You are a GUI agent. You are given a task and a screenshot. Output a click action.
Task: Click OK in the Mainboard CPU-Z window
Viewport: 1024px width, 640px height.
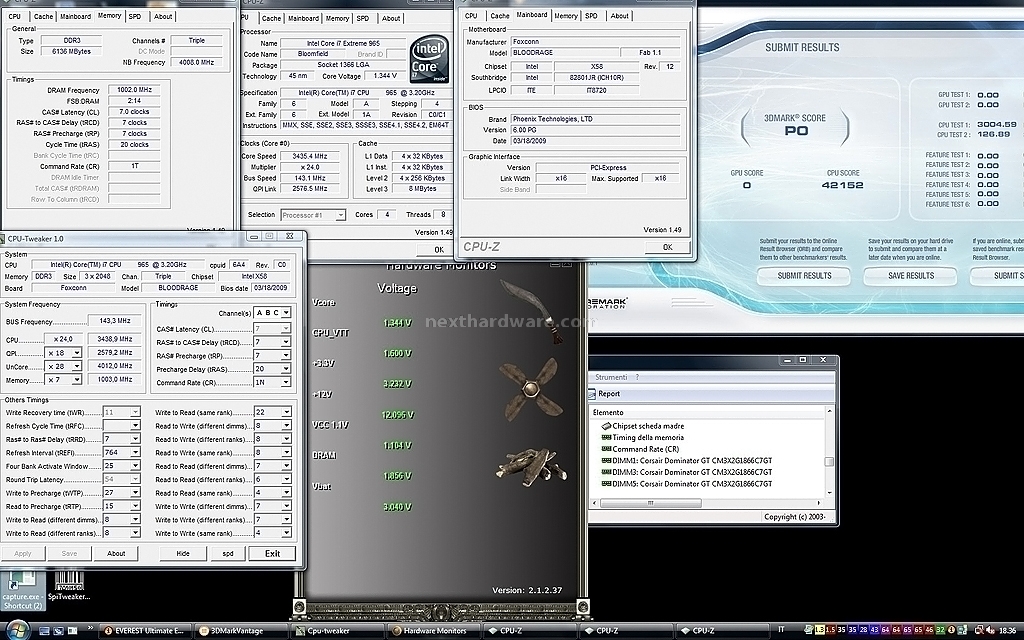point(667,247)
